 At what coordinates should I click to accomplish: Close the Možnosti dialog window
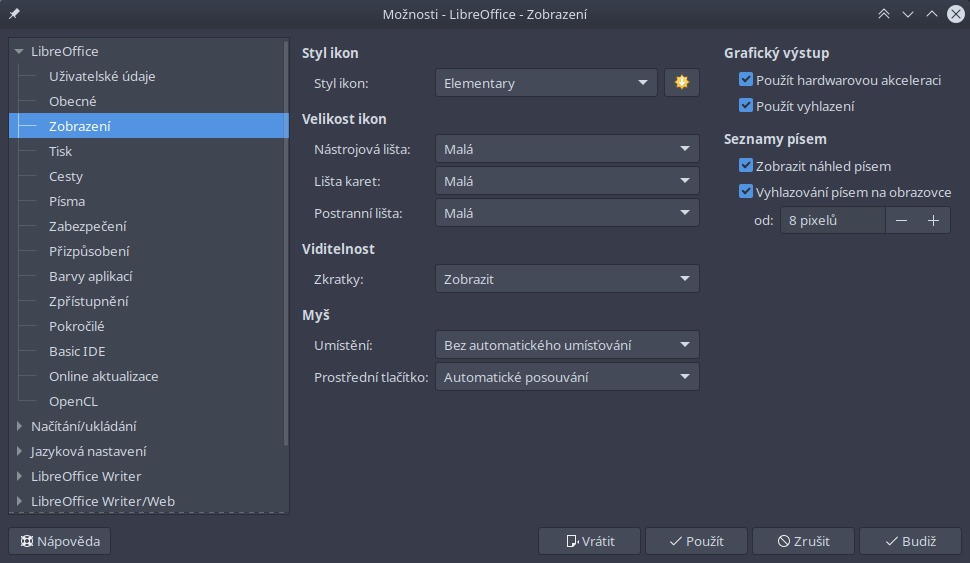[956, 14]
